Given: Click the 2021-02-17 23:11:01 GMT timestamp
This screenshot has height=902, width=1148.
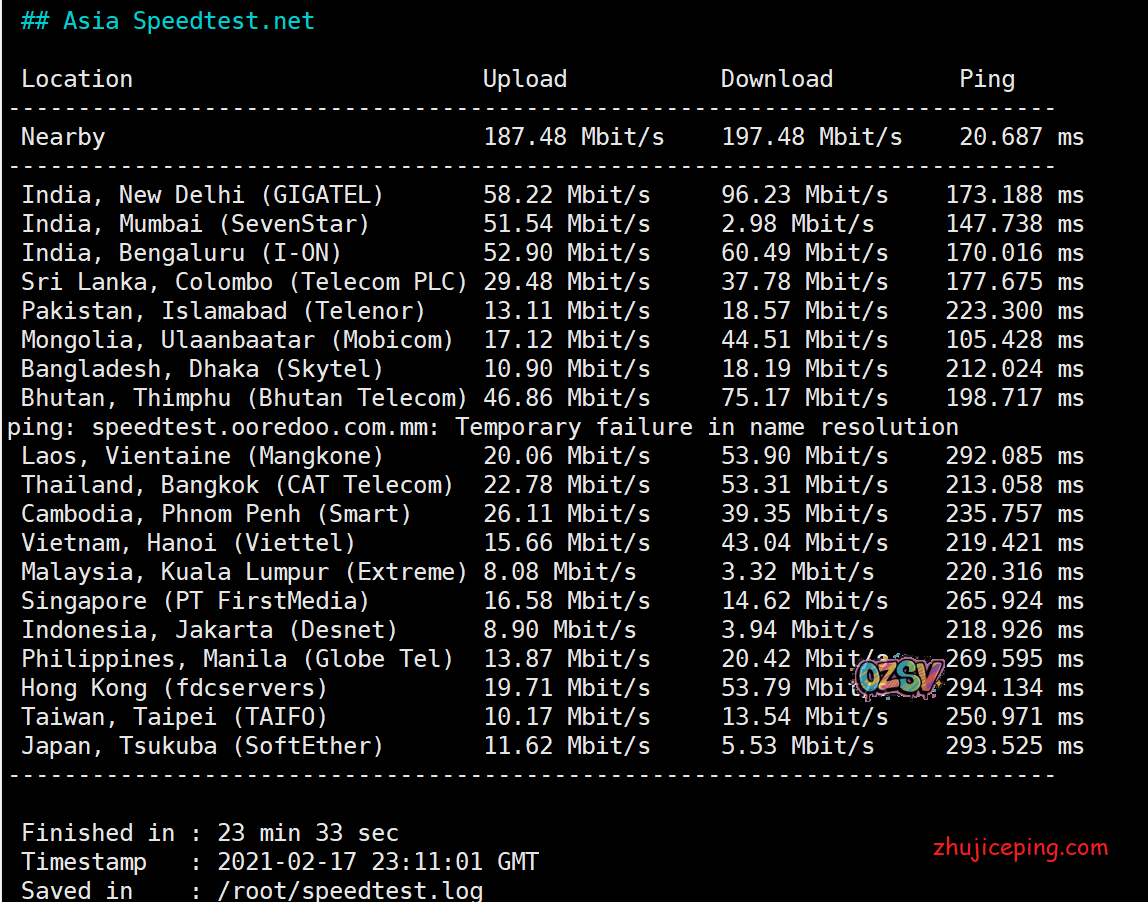Looking at the screenshot, I should (377, 861).
